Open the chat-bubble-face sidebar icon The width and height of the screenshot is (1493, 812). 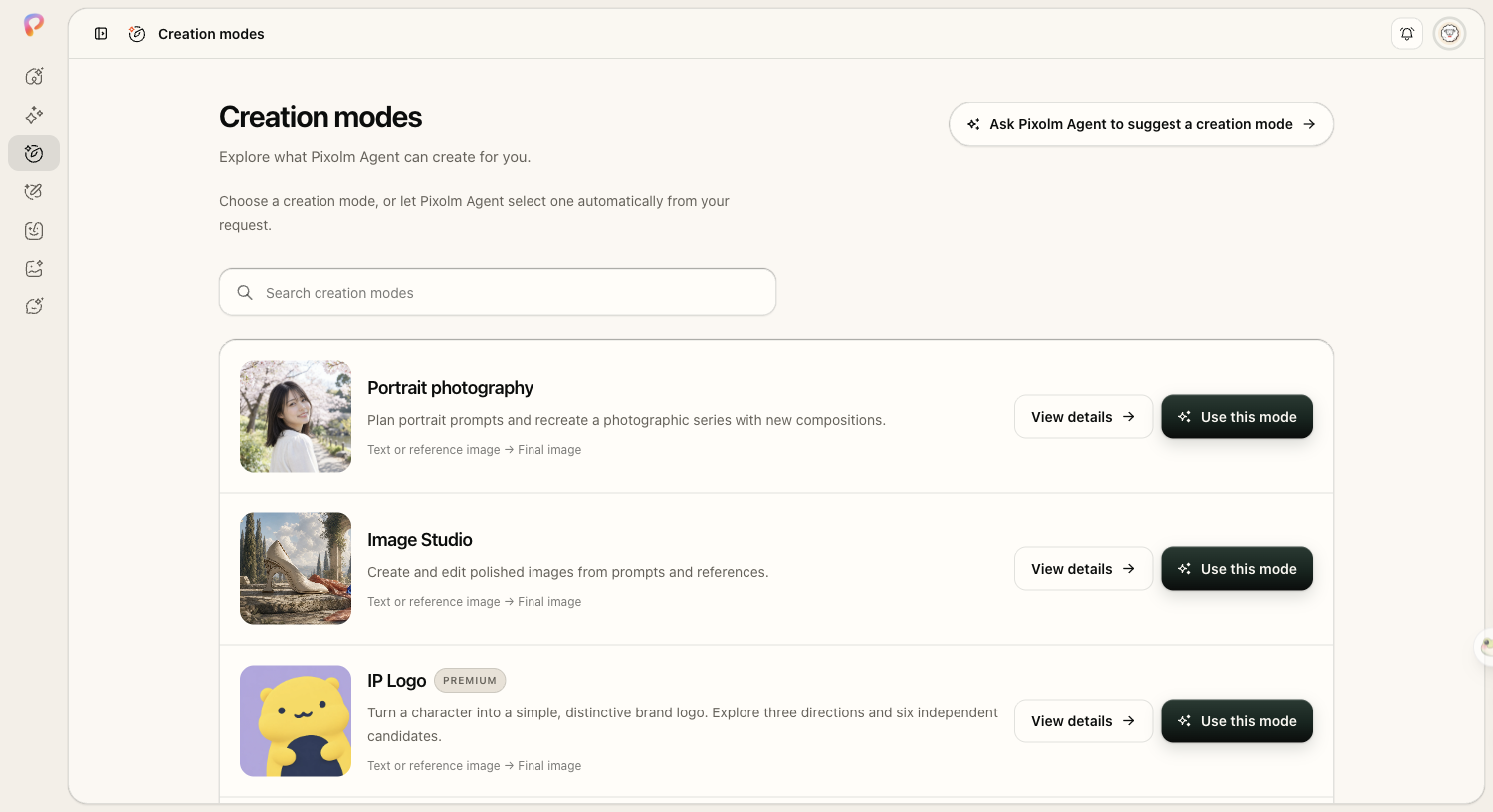click(34, 306)
